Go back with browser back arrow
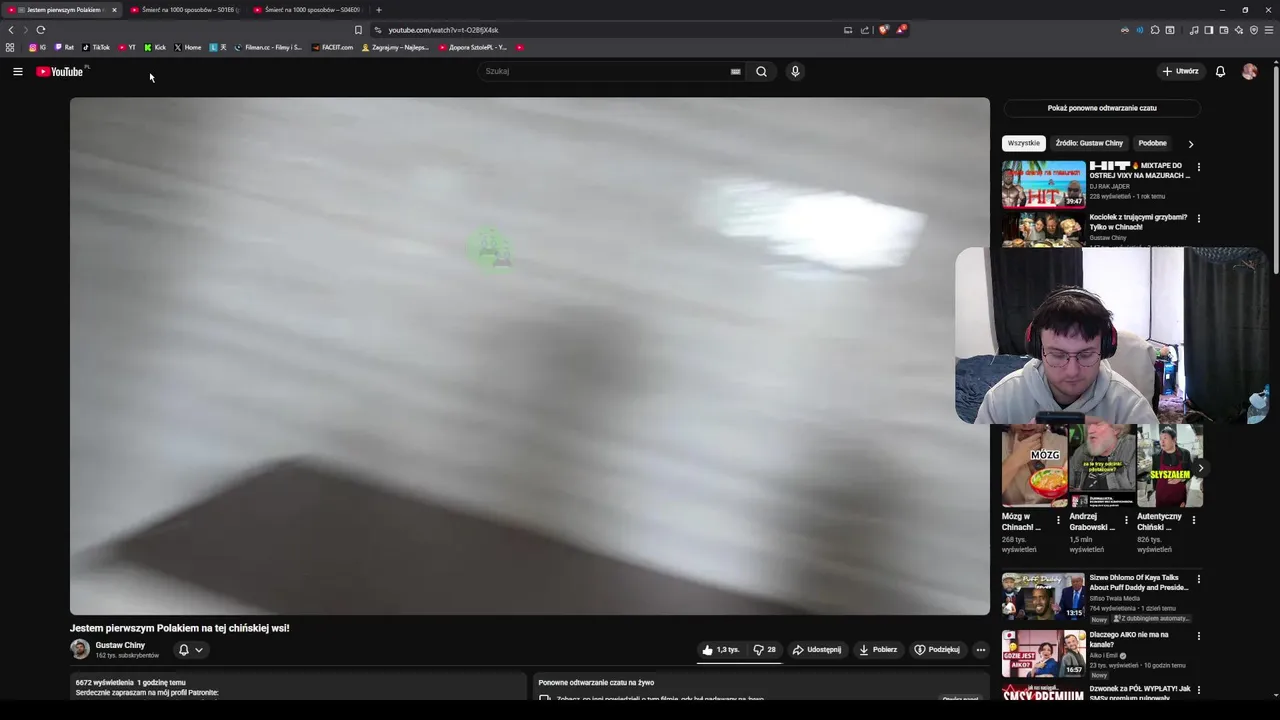 point(11,30)
